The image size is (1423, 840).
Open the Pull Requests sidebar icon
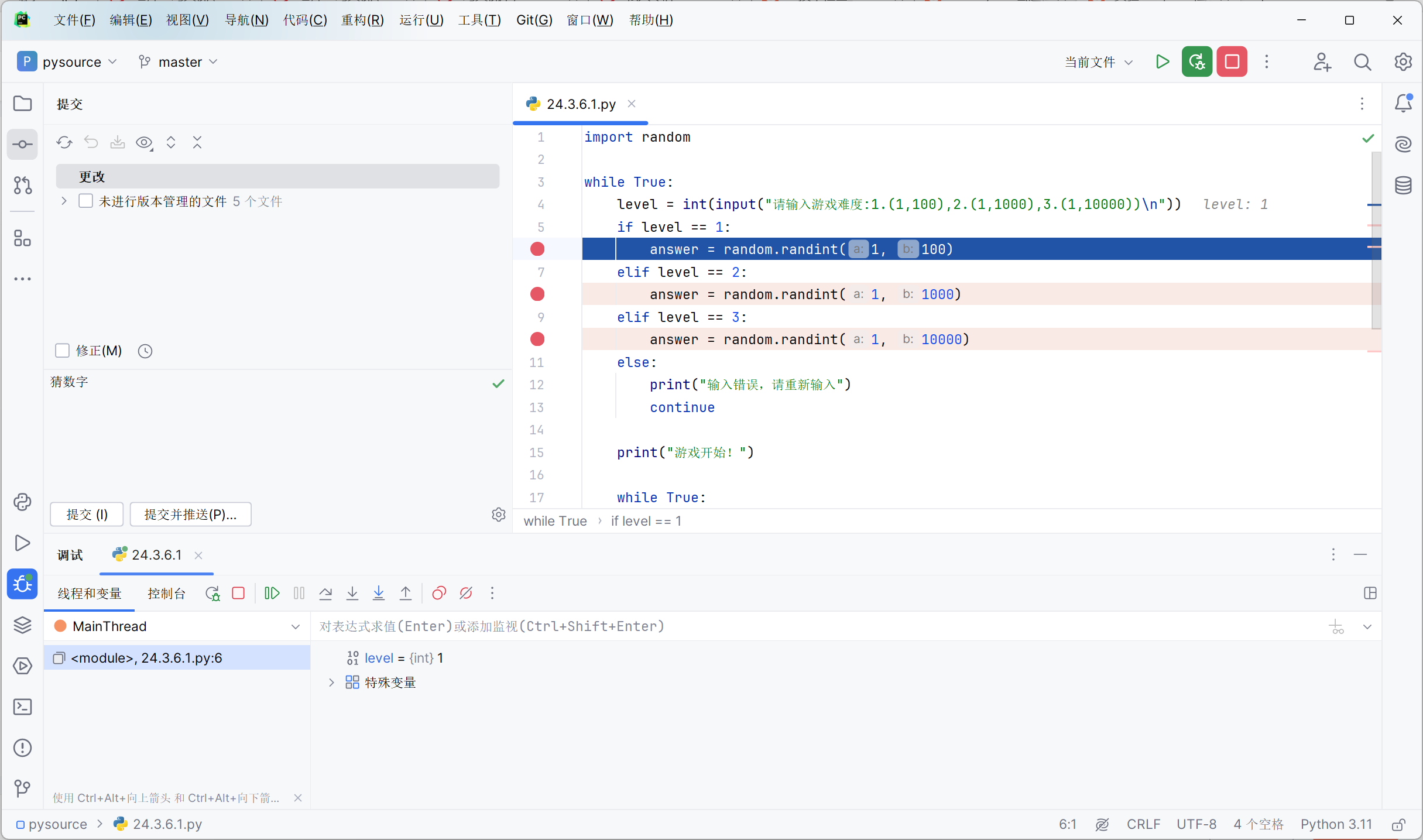(22, 185)
